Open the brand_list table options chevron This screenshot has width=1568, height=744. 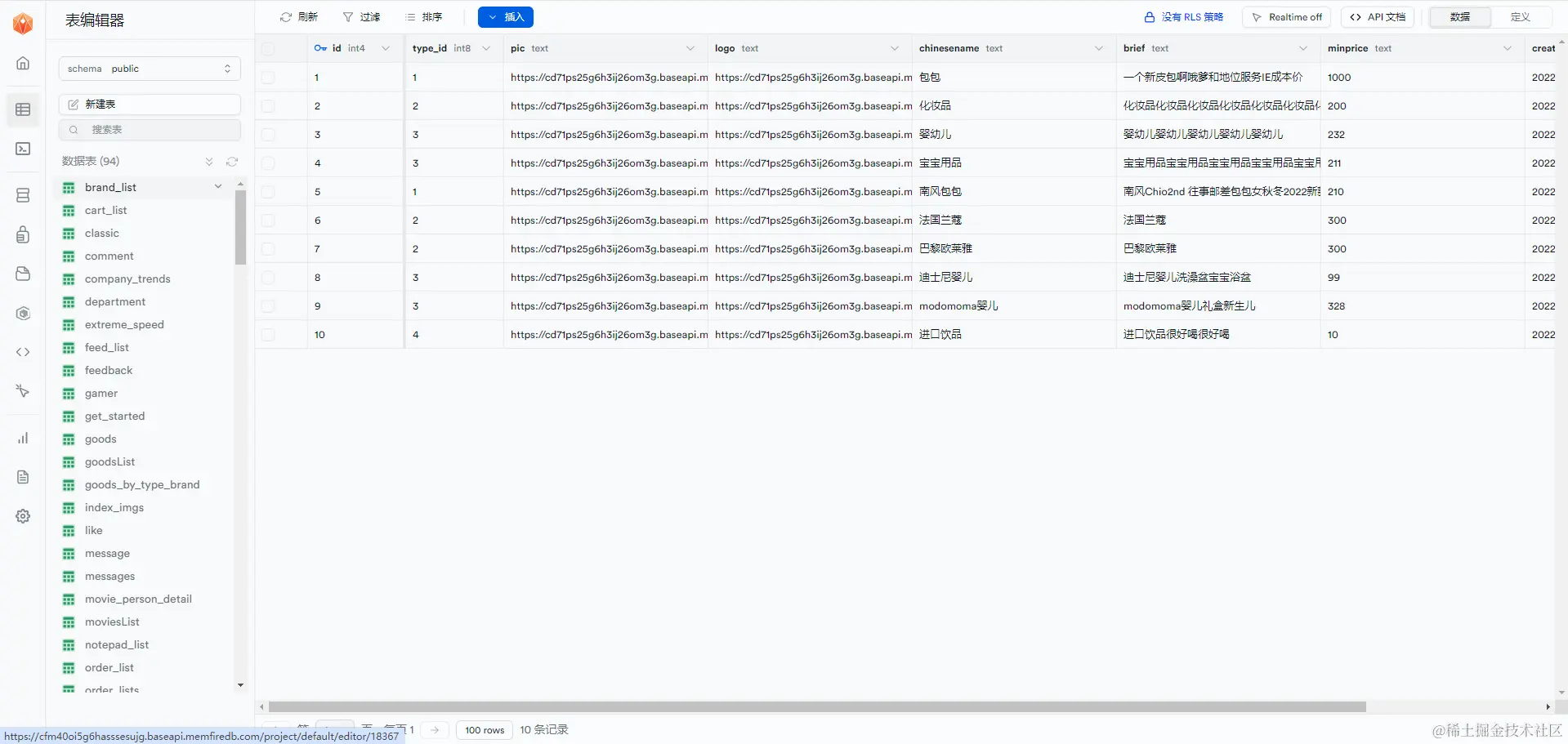[x=218, y=187]
